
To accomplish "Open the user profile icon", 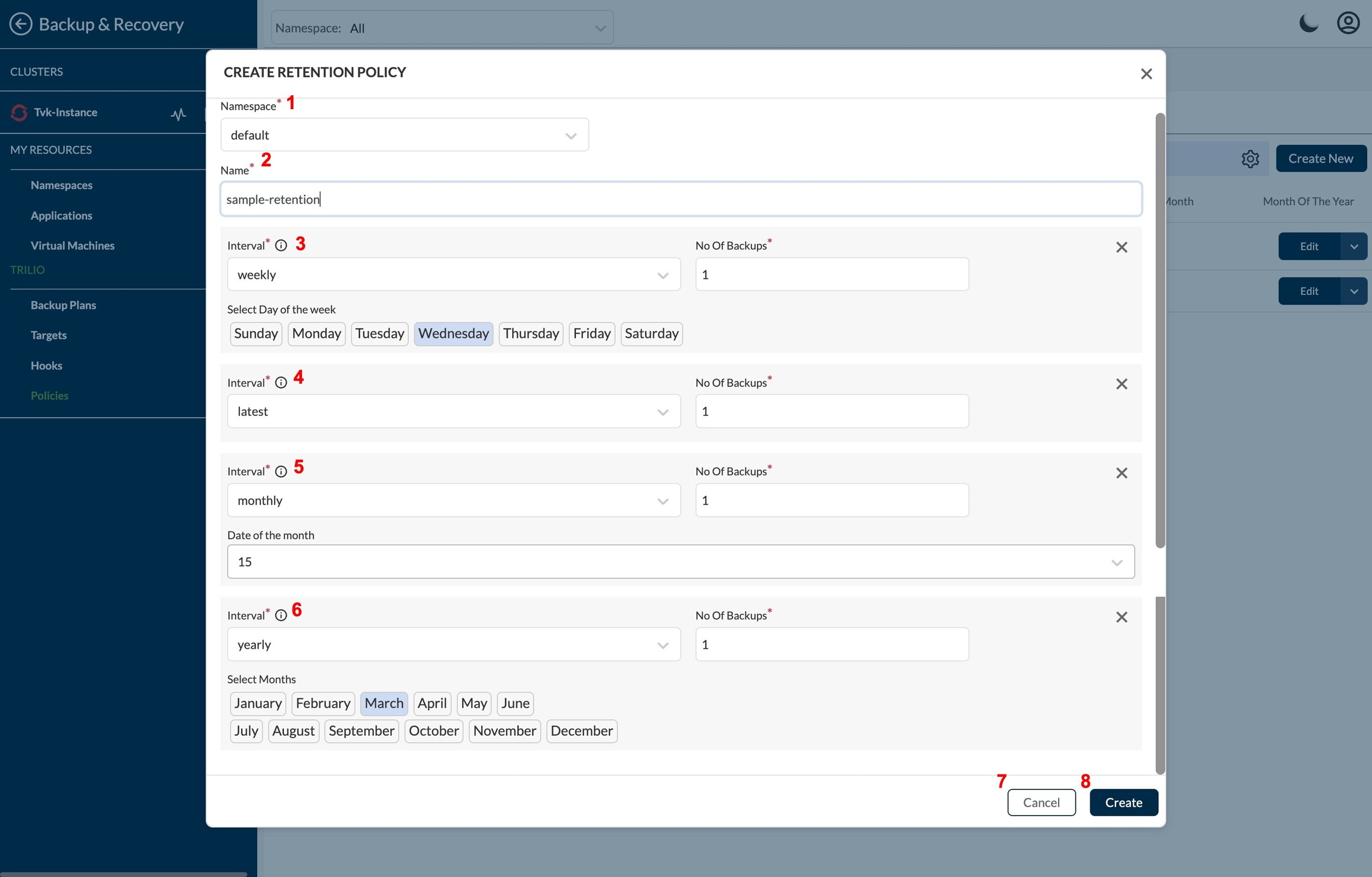I will [x=1348, y=24].
